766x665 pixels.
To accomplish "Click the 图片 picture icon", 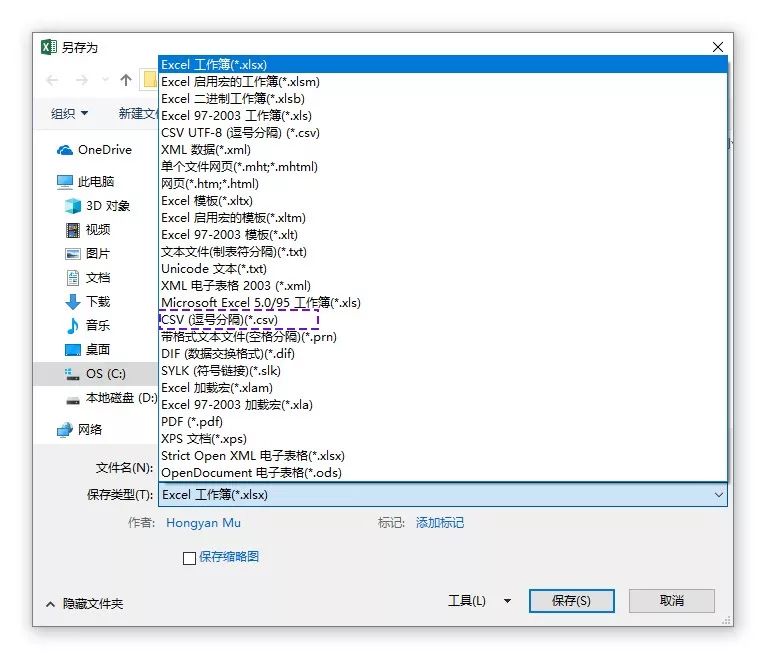I will coord(73,254).
